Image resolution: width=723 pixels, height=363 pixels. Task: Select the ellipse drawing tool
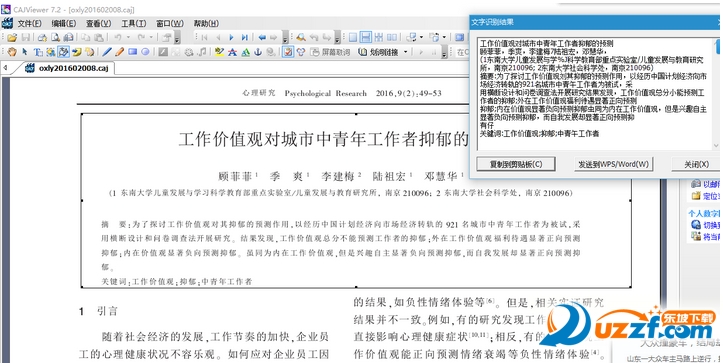click(x=145, y=52)
